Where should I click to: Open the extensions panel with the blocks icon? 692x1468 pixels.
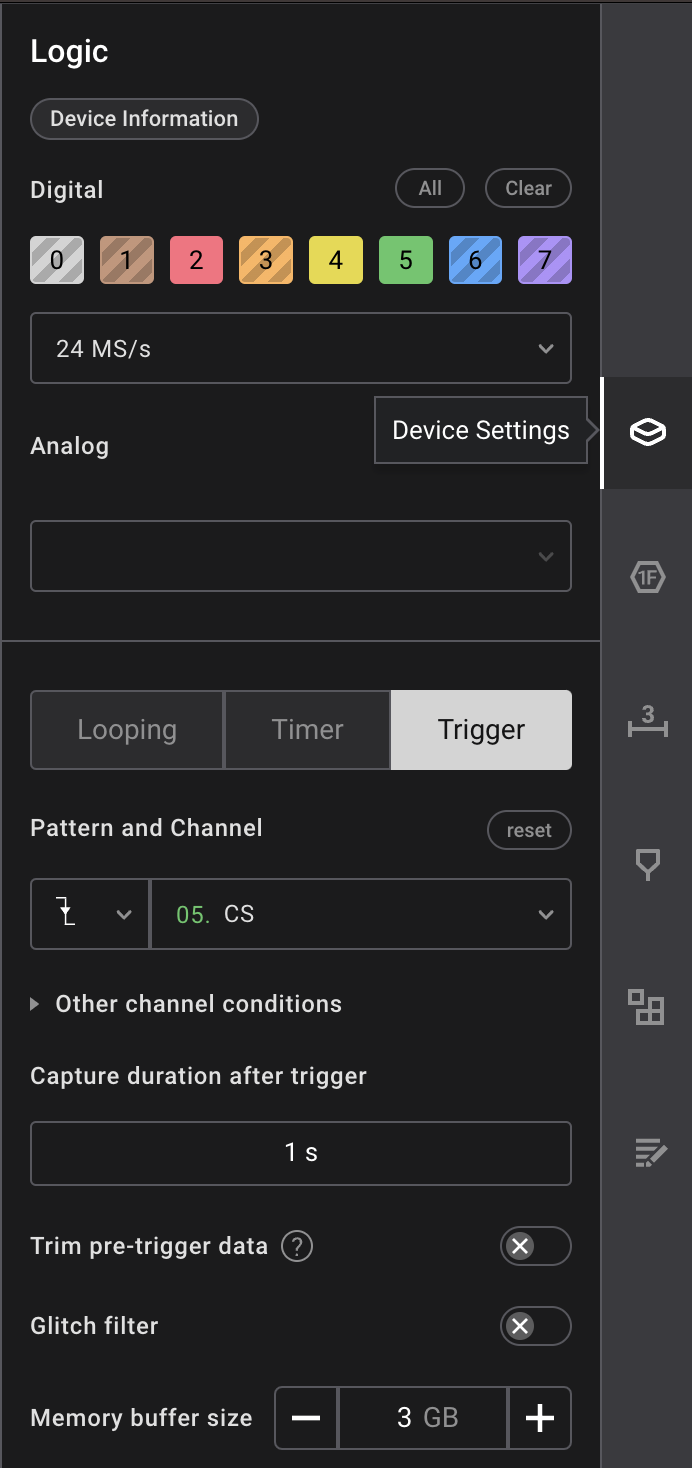[646, 1009]
